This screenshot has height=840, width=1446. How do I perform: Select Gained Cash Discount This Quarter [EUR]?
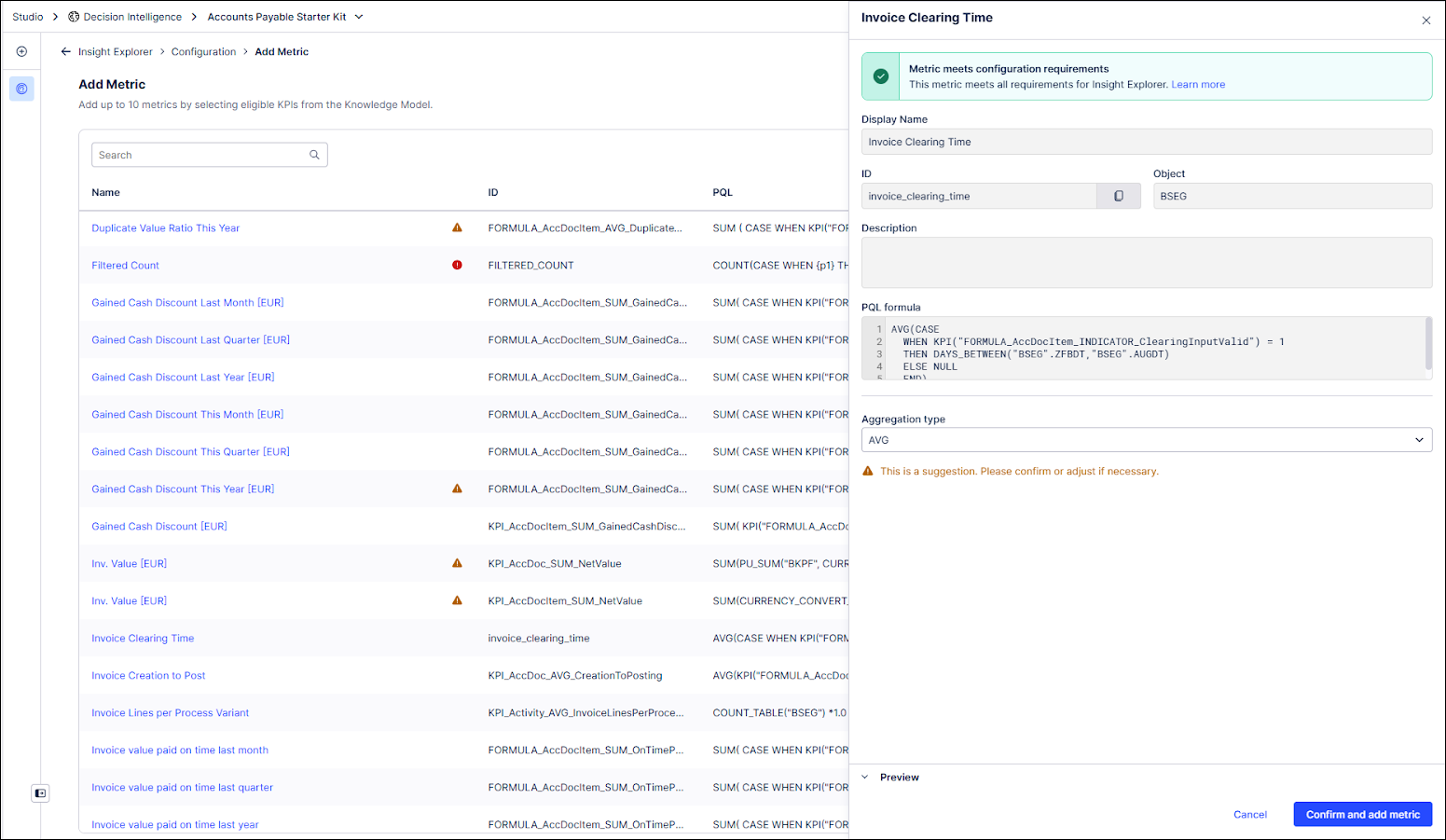[190, 451]
